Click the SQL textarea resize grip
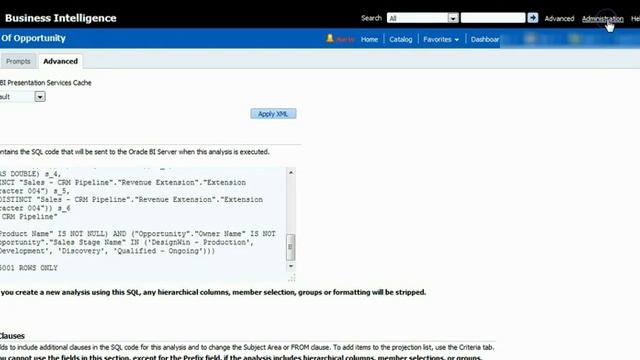 coord(291,278)
